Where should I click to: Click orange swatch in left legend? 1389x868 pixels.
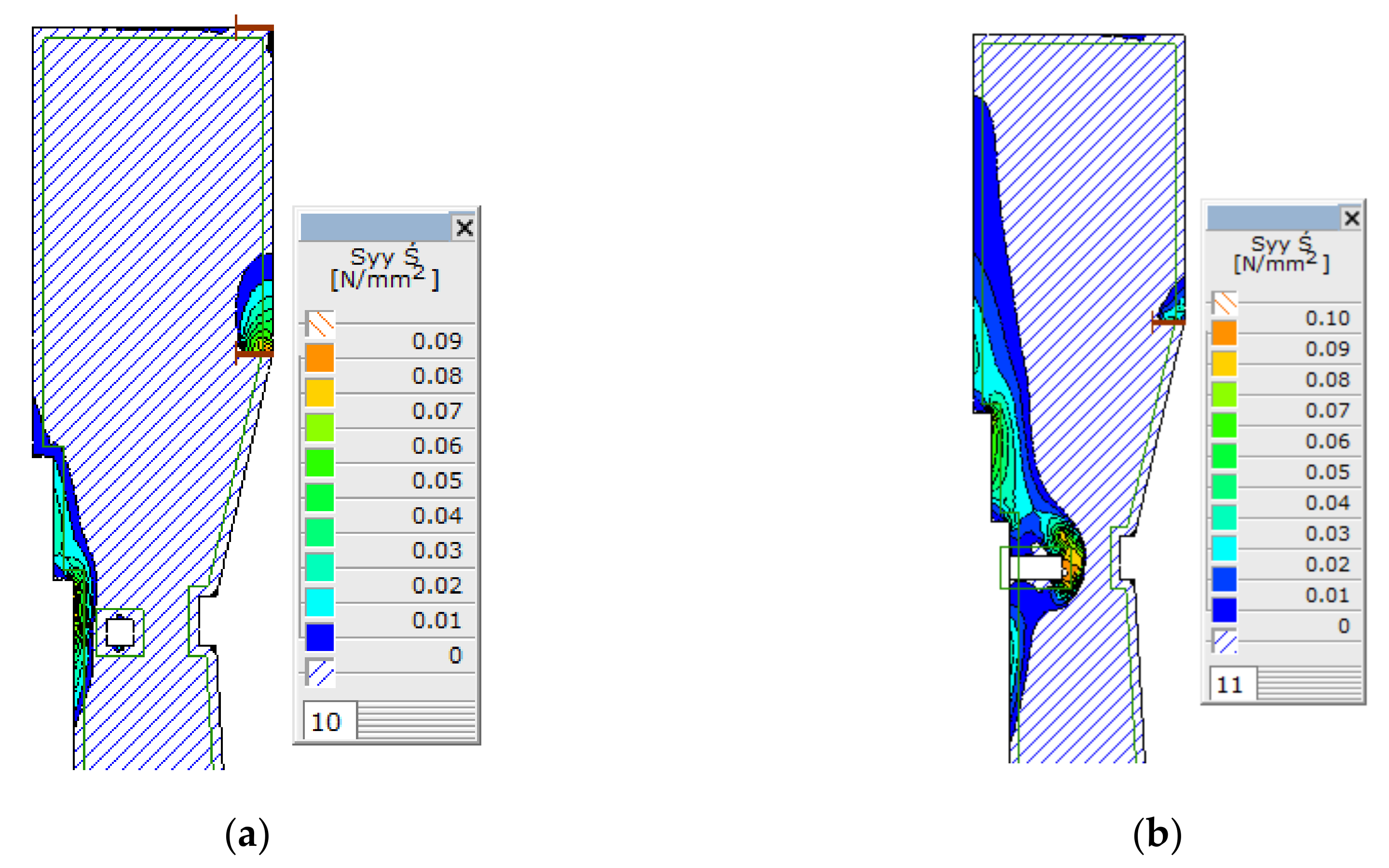(x=319, y=358)
